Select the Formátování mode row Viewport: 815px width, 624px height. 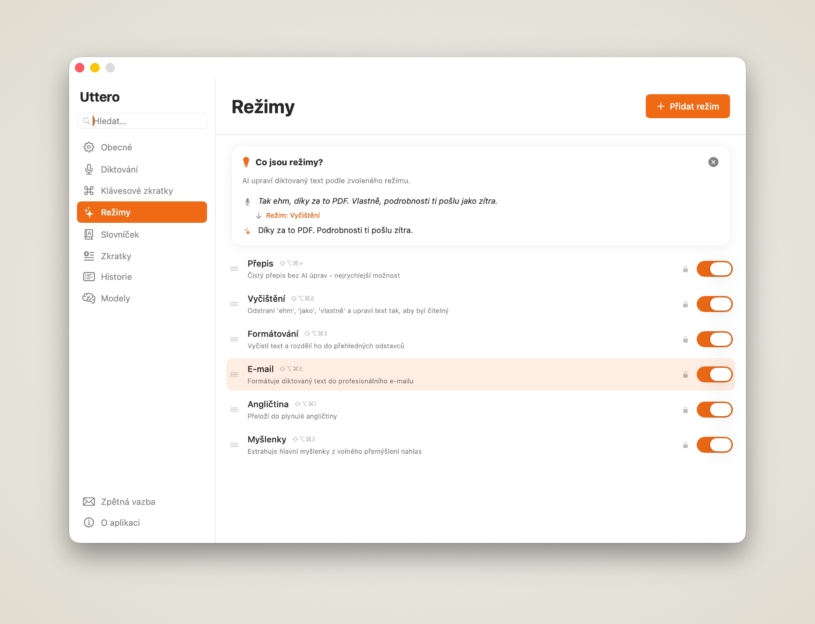click(481, 339)
